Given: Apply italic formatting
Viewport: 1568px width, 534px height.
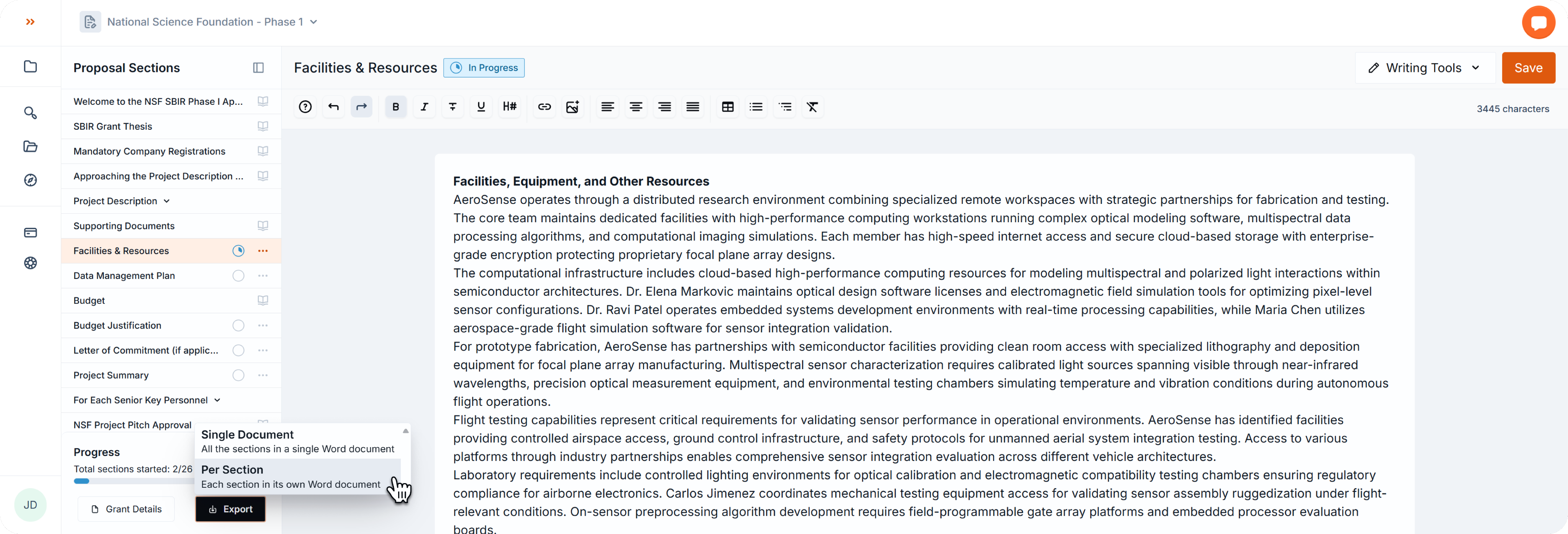Looking at the screenshot, I should [424, 107].
